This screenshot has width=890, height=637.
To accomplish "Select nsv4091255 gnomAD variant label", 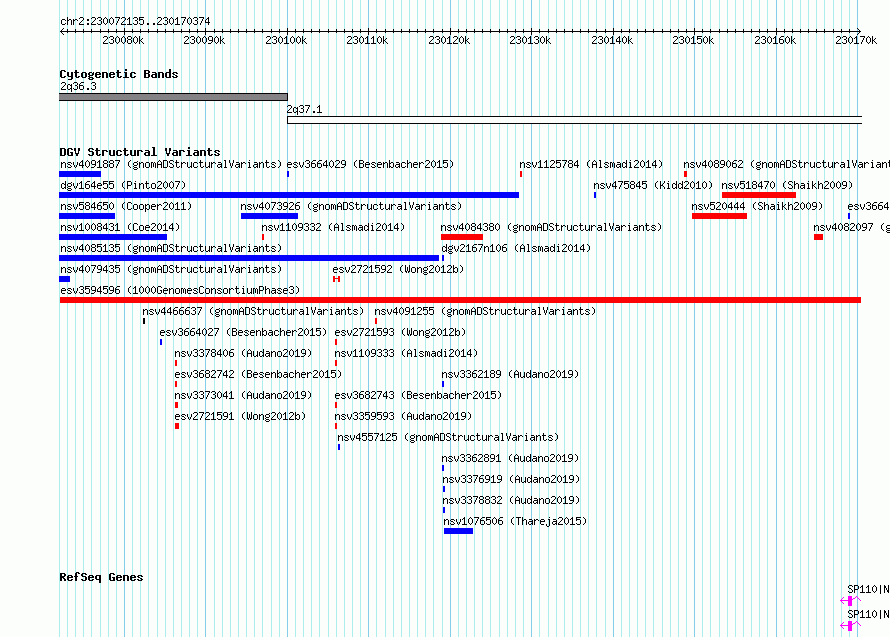I will tap(485, 311).
